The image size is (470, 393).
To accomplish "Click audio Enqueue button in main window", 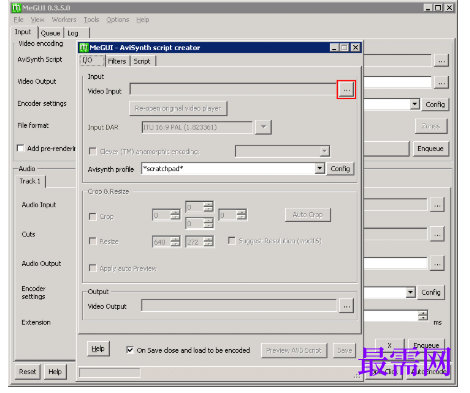I will point(426,345).
